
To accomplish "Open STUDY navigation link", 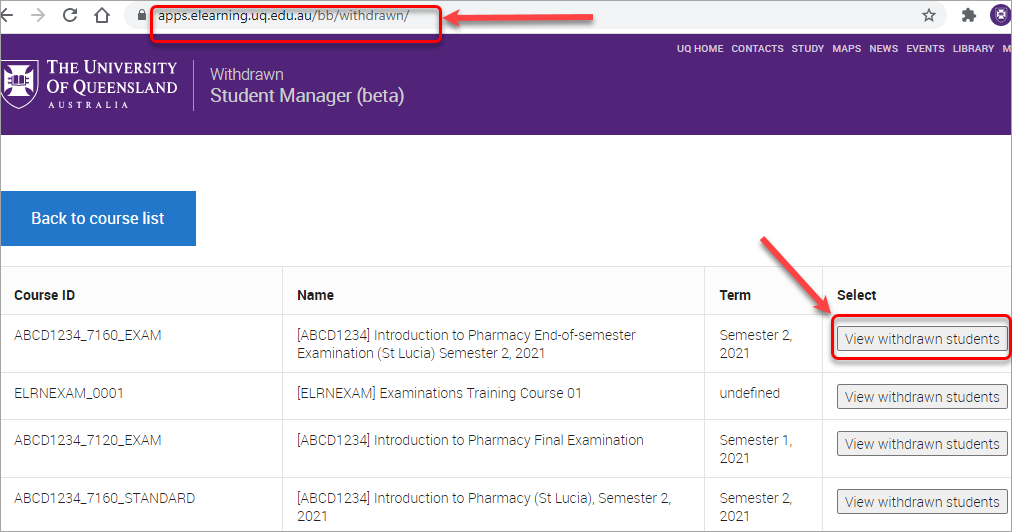I will [x=807, y=48].
